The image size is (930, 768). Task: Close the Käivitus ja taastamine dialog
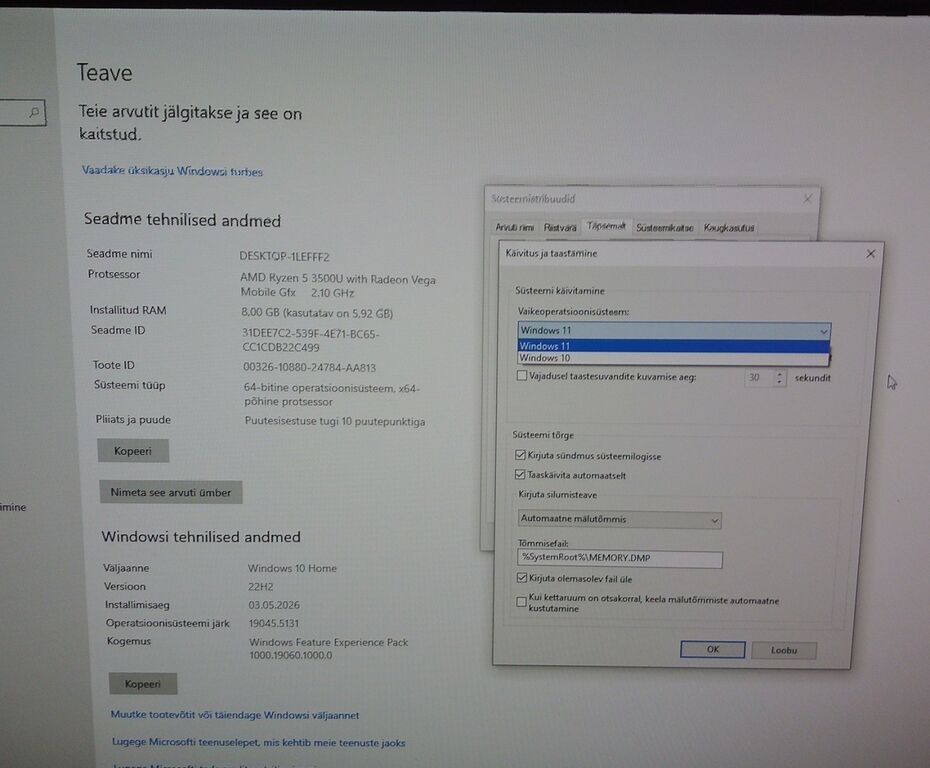870,254
